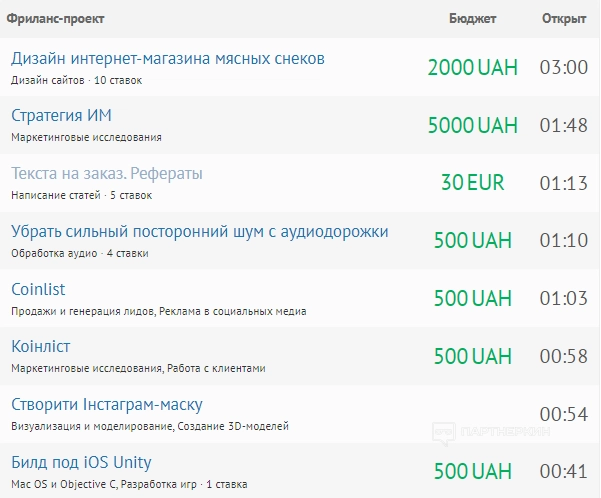
Task: Click the "Обработка аудио · 4 ставки" subtitle
Action: [x=79, y=253]
